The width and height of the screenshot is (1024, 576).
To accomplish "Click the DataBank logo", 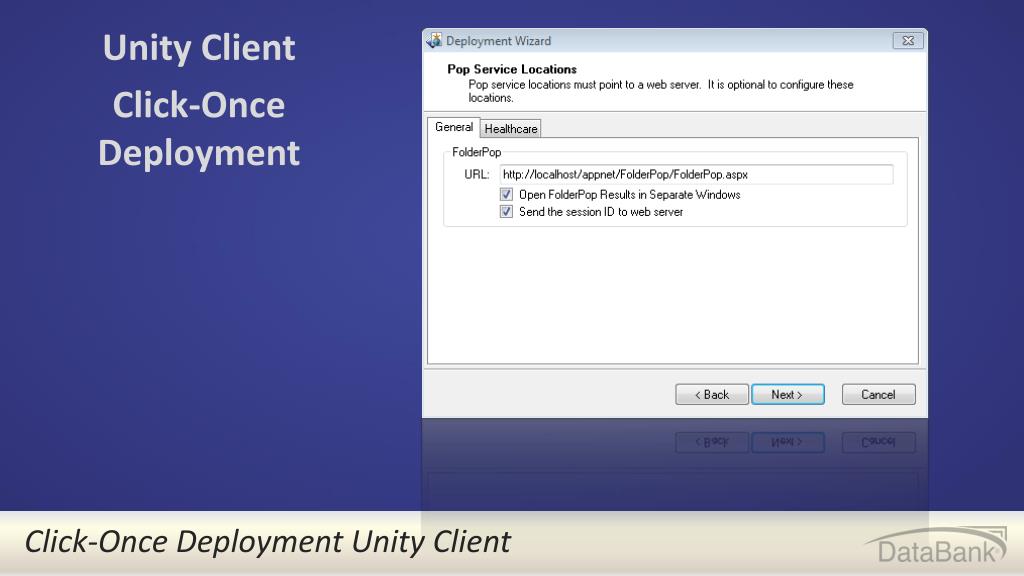I will [x=936, y=545].
